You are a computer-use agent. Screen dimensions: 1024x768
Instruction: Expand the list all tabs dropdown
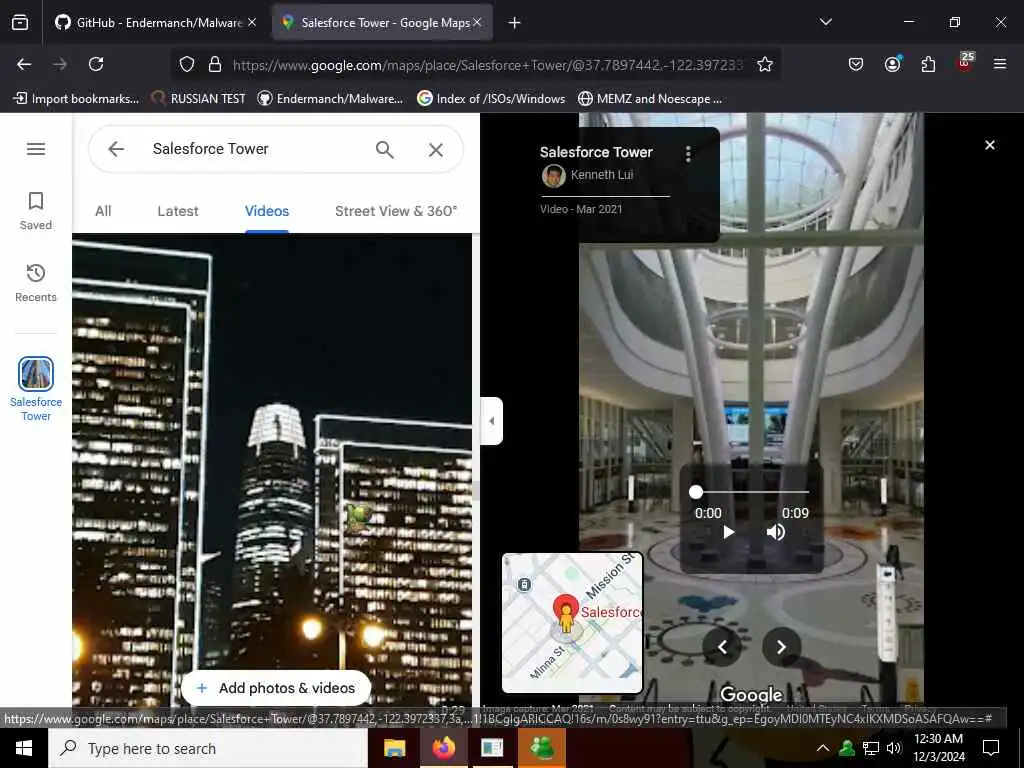pyautogui.click(x=825, y=22)
